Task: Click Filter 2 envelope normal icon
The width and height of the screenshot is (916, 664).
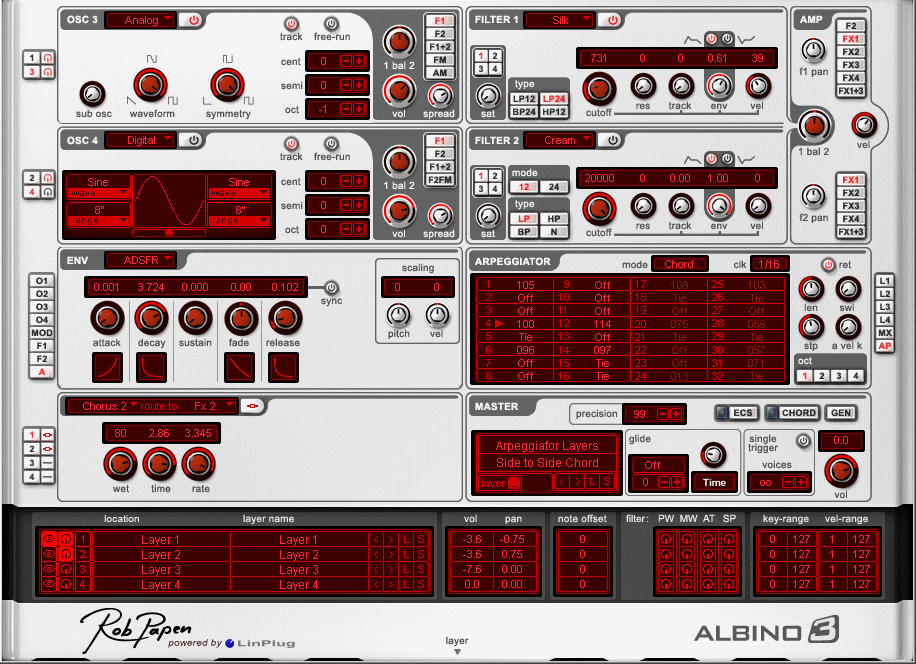Action: (x=711, y=159)
